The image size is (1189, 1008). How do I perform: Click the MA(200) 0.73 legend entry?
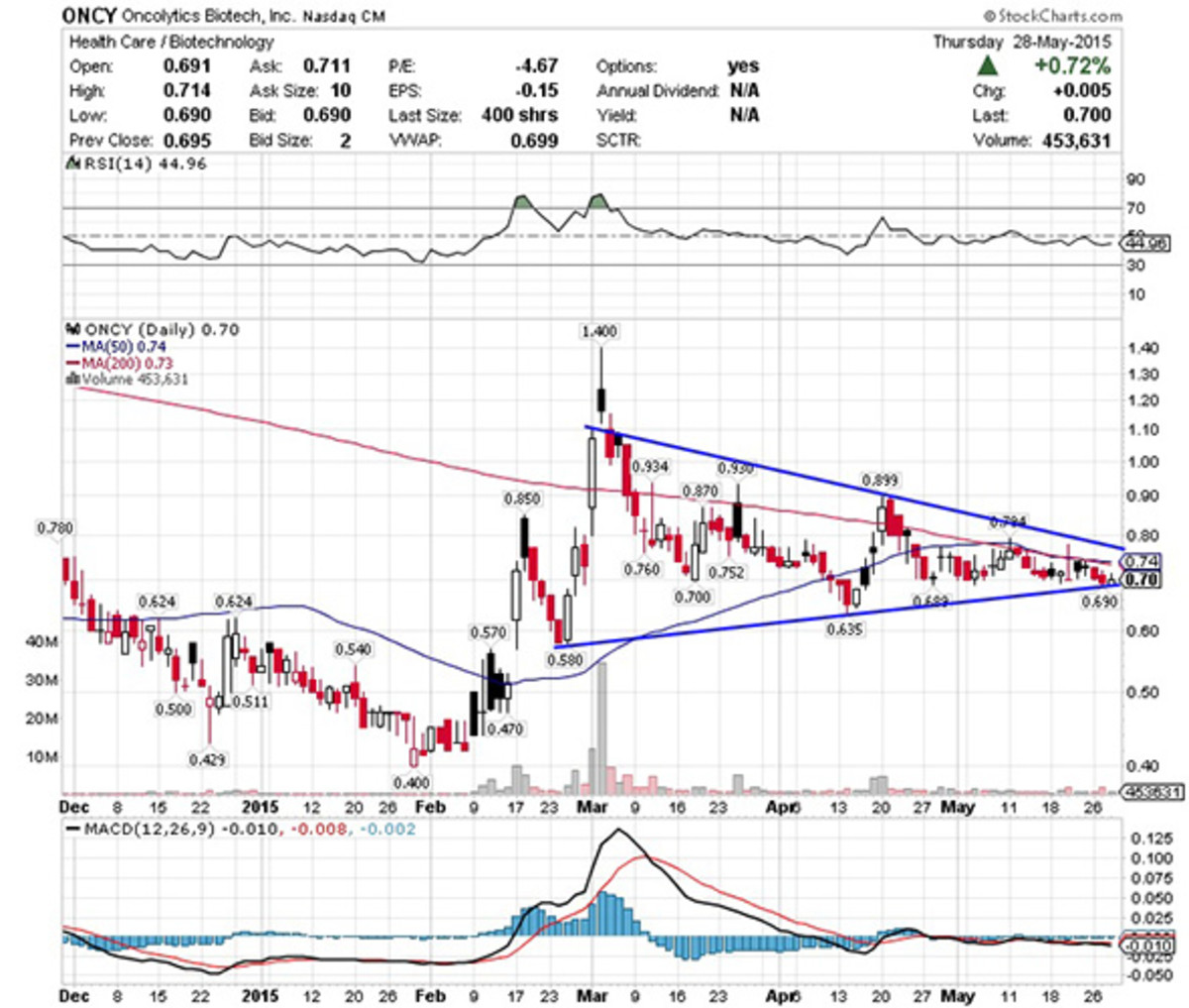coord(126,363)
